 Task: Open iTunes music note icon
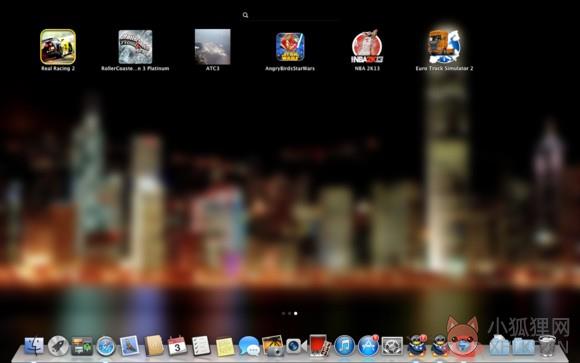tap(344, 346)
